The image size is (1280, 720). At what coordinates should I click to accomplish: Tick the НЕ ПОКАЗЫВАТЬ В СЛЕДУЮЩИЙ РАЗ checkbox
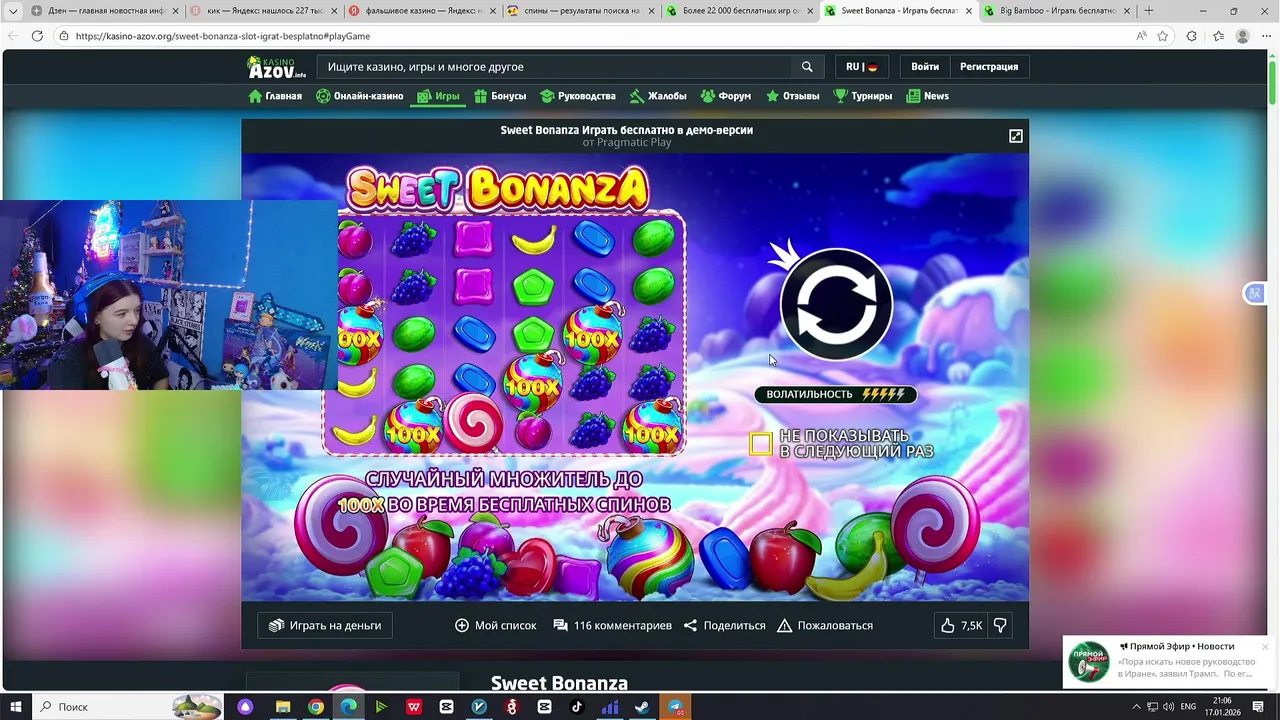pos(761,444)
